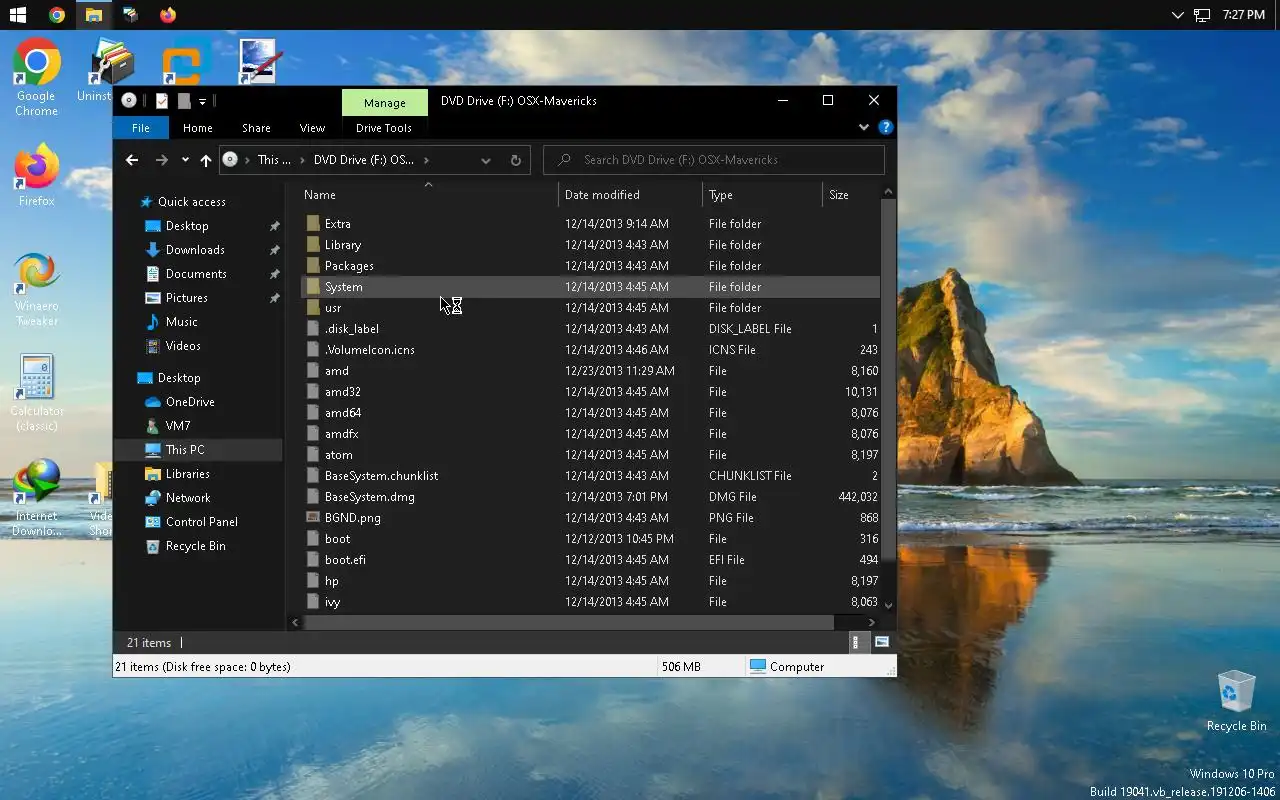The width and height of the screenshot is (1280, 800).
Task: Open Google Chrome desktop shortcut
Action: (x=36, y=79)
